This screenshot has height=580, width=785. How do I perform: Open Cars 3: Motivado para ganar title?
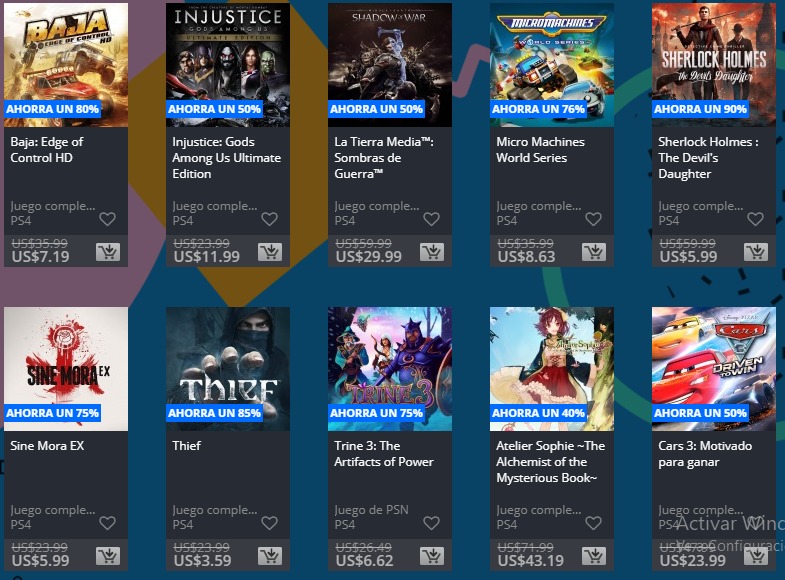coord(705,454)
